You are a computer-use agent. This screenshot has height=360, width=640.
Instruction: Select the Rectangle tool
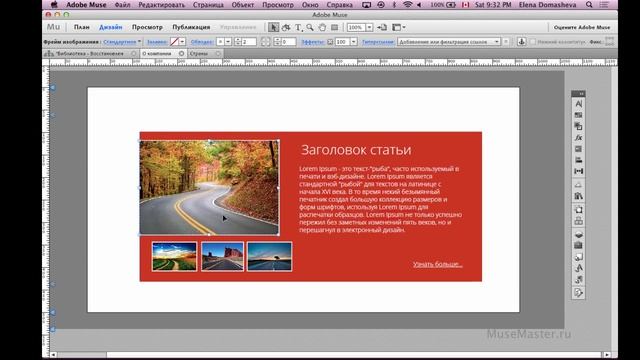pos(334,27)
